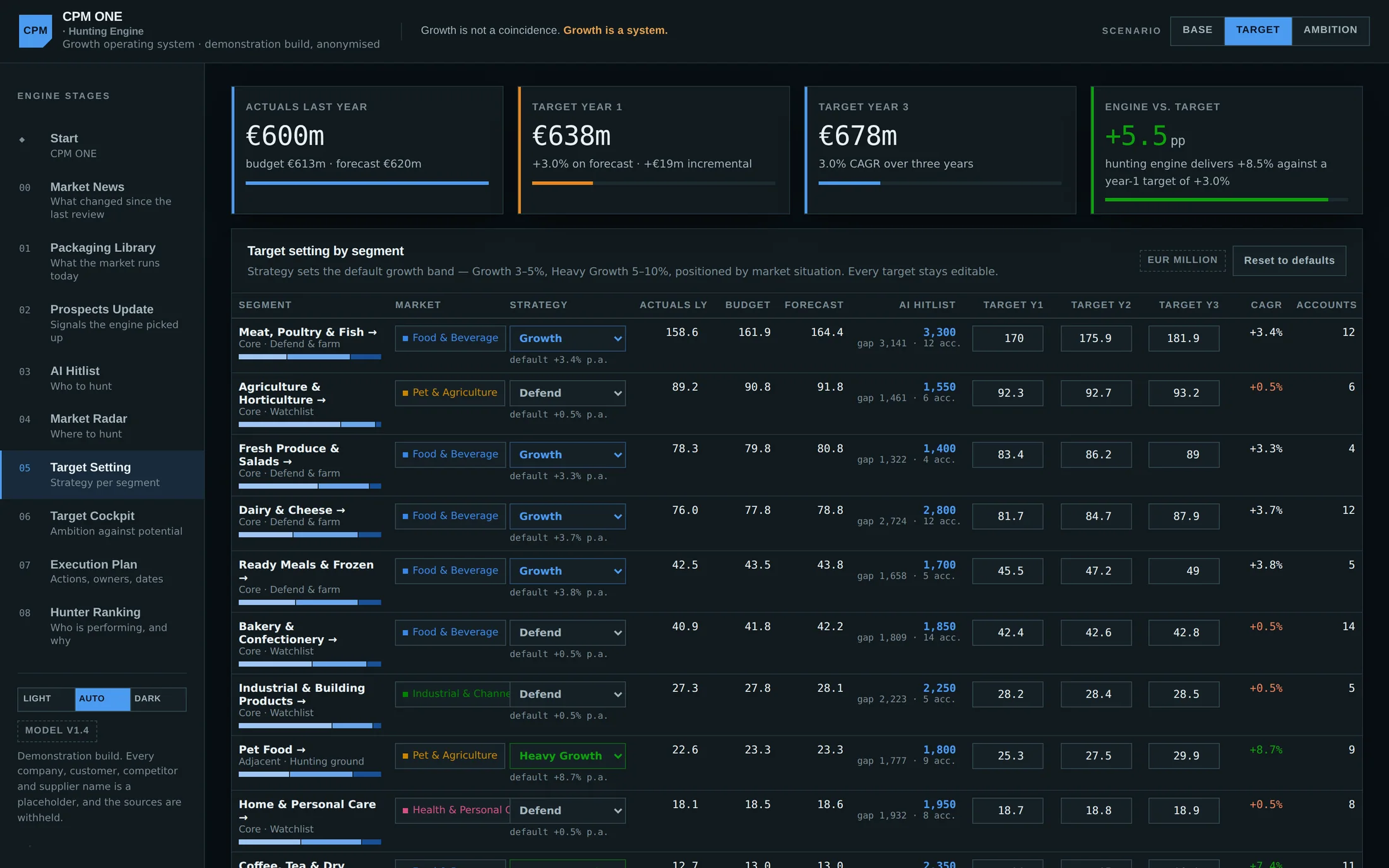Screen dimensions: 1389x868
Task: Go to the Market Radar stage
Action: point(102,426)
